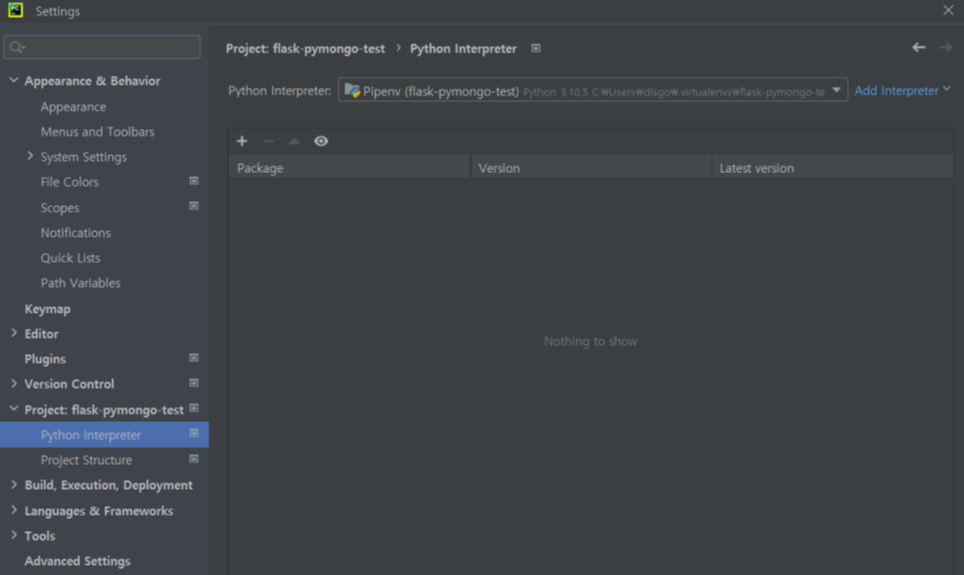Image resolution: width=964 pixels, height=575 pixels.
Task: Expand the Editor section
Action: coord(14,333)
